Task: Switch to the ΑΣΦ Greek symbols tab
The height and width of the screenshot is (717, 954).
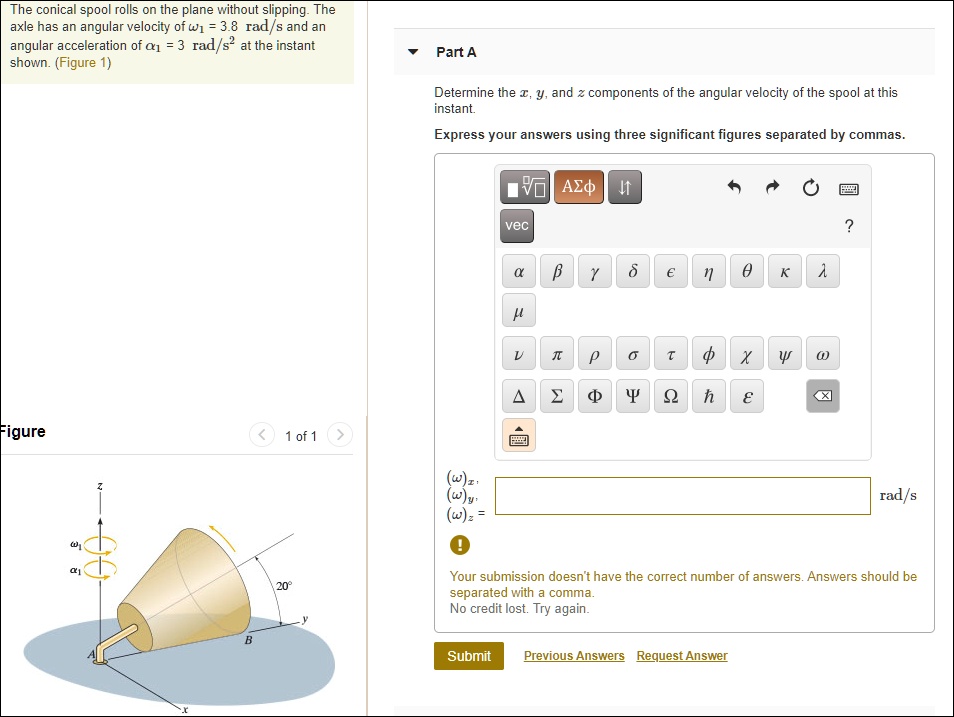Action: [578, 186]
